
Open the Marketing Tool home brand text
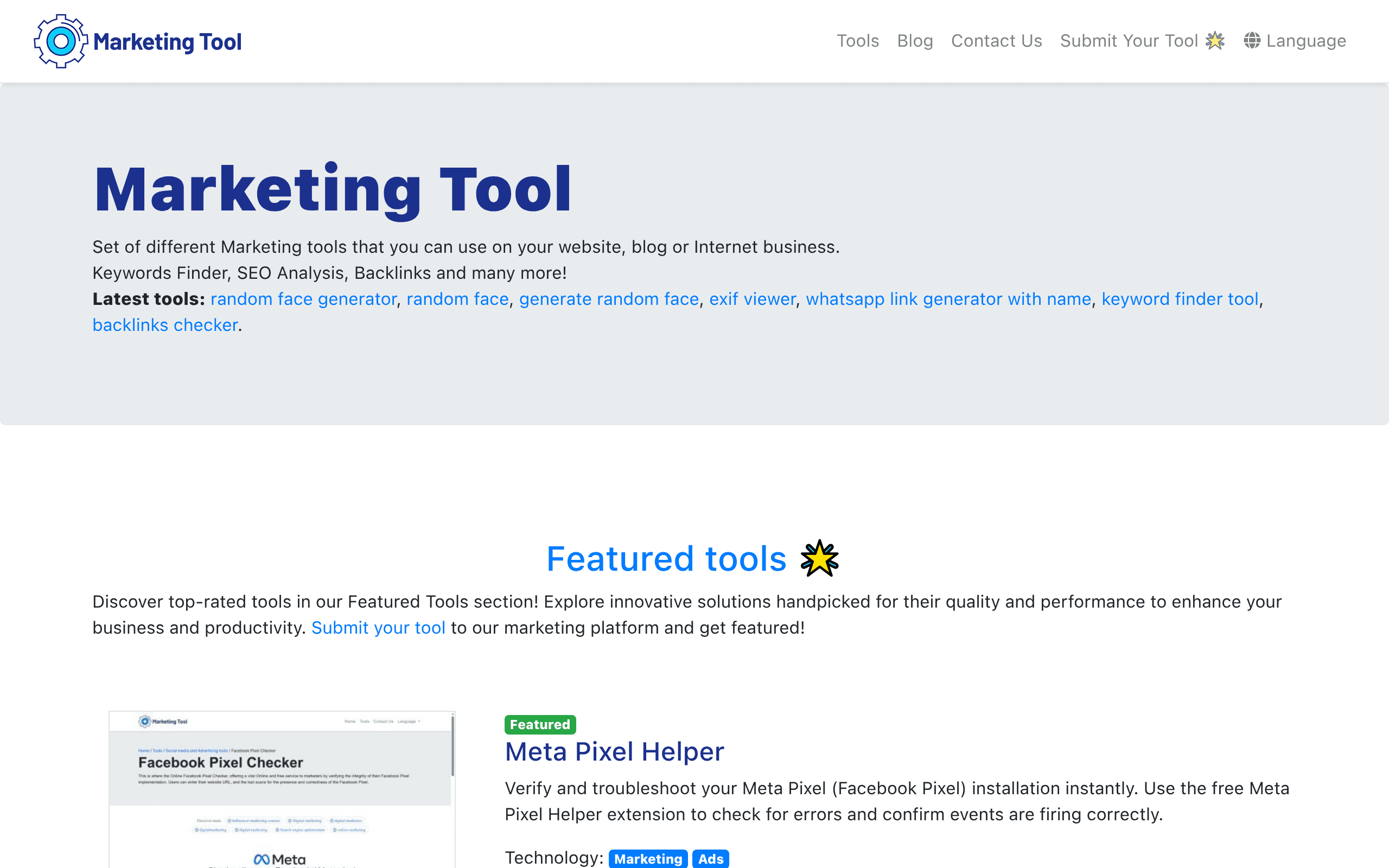[167, 42]
